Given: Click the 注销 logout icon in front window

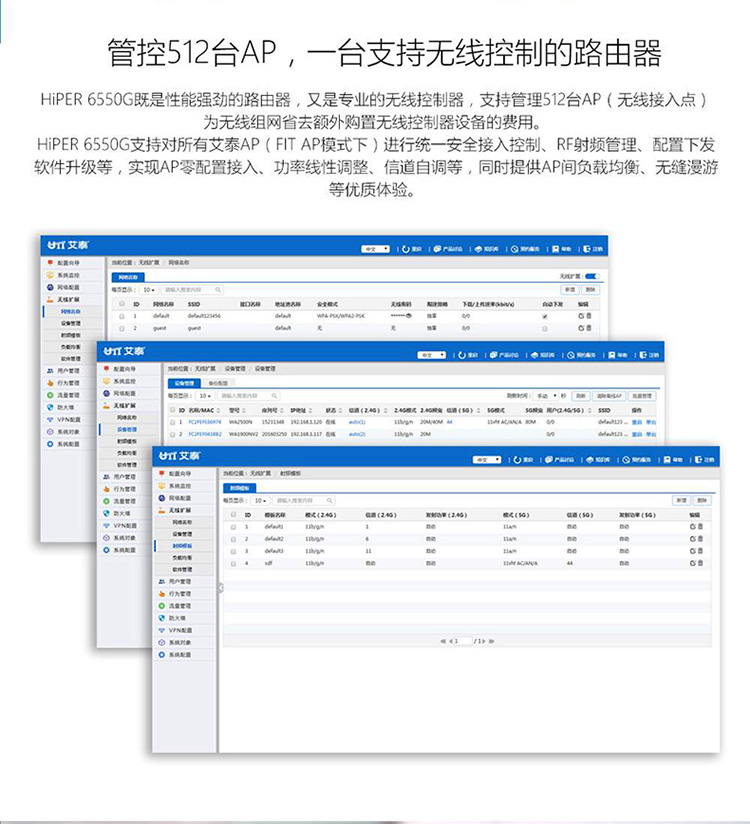Looking at the screenshot, I should [700, 459].
